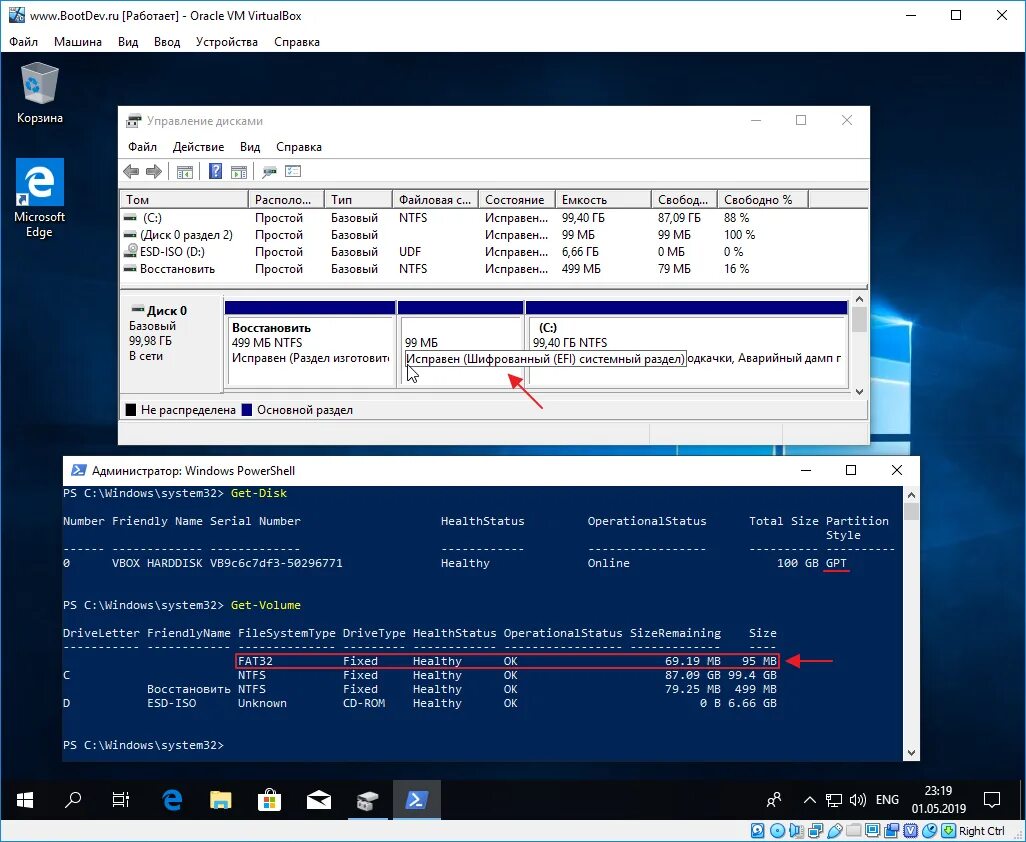This screenshot has height=842, width=1026.
Task: Open Disk Management Действие menu
Action: tap(198, 147)
